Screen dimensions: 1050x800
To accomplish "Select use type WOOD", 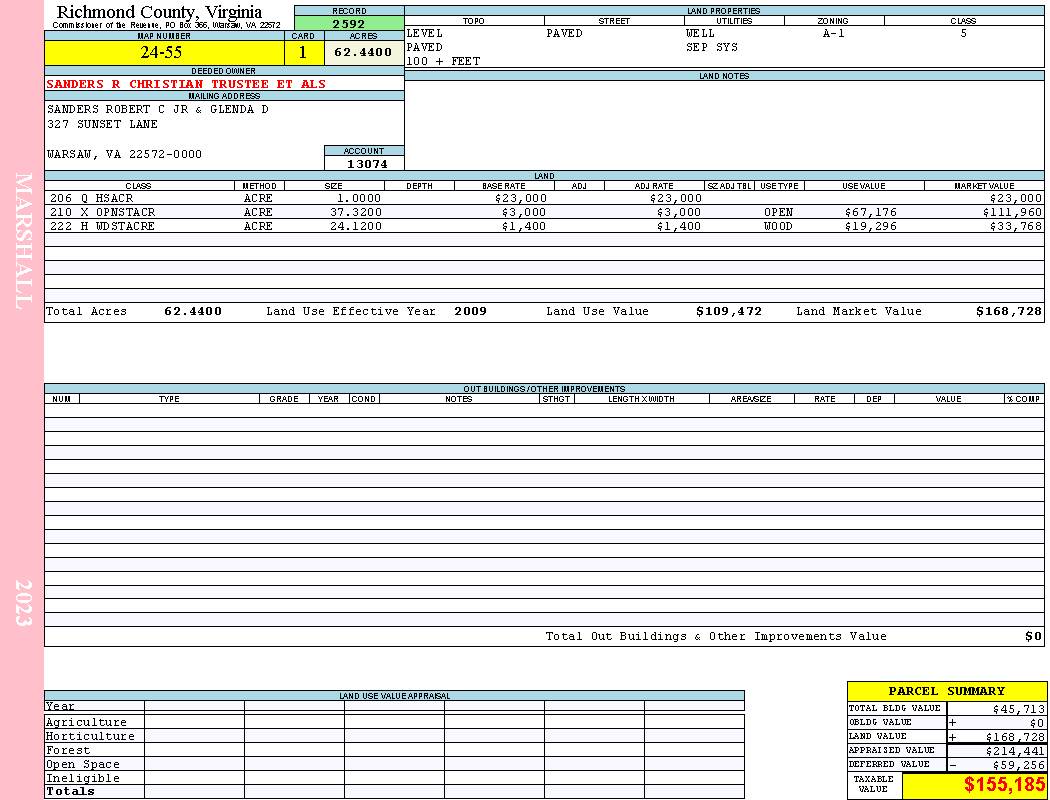I will 779,226.
